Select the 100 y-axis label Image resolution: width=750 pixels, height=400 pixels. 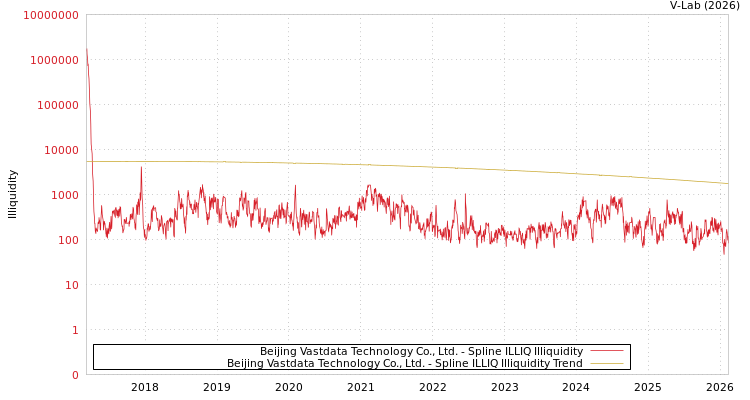(x=68, y=240)
